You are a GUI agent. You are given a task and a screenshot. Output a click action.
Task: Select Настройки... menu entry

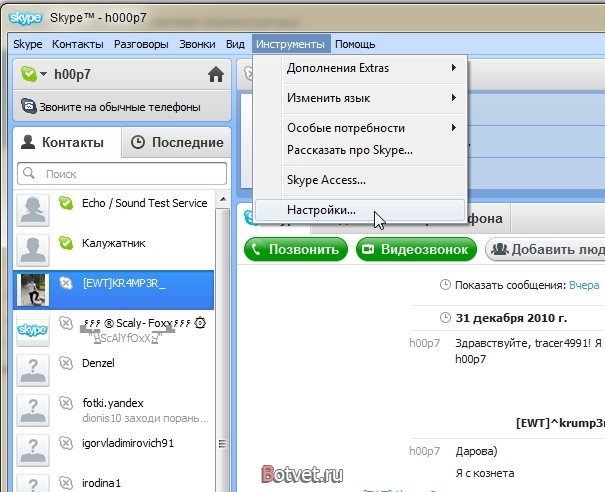[x=360, y=210]
